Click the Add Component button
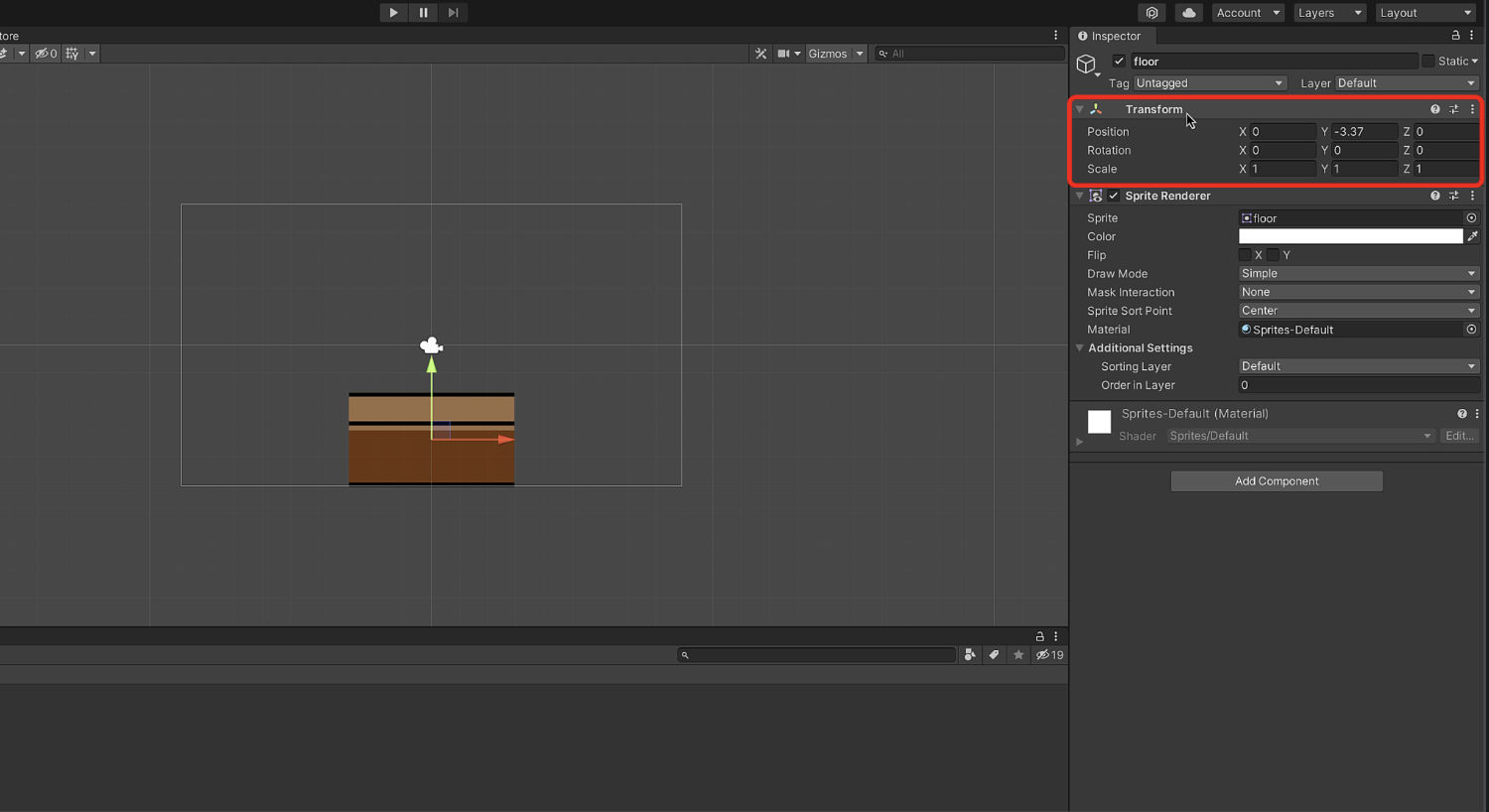The width and height of the screenshot is (1489, 812). tap(1277, 481)
